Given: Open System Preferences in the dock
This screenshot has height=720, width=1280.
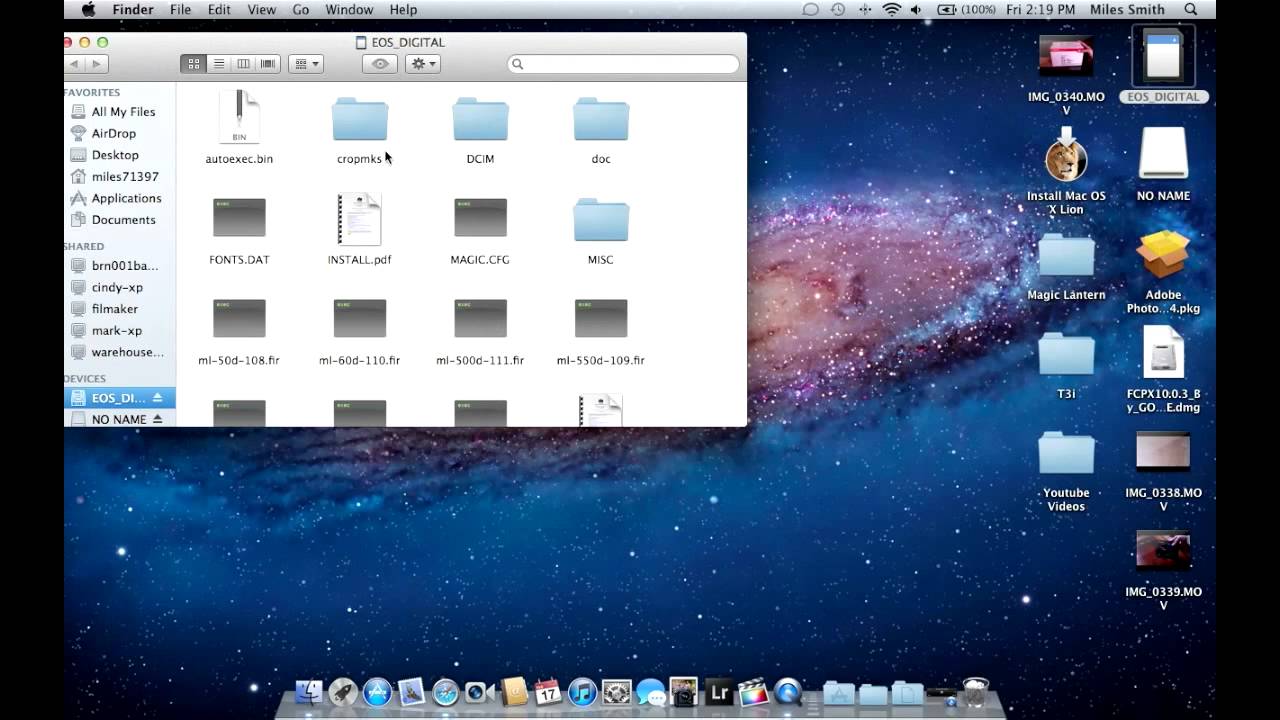Looking at the screenshot, I should tap(616, 692).
